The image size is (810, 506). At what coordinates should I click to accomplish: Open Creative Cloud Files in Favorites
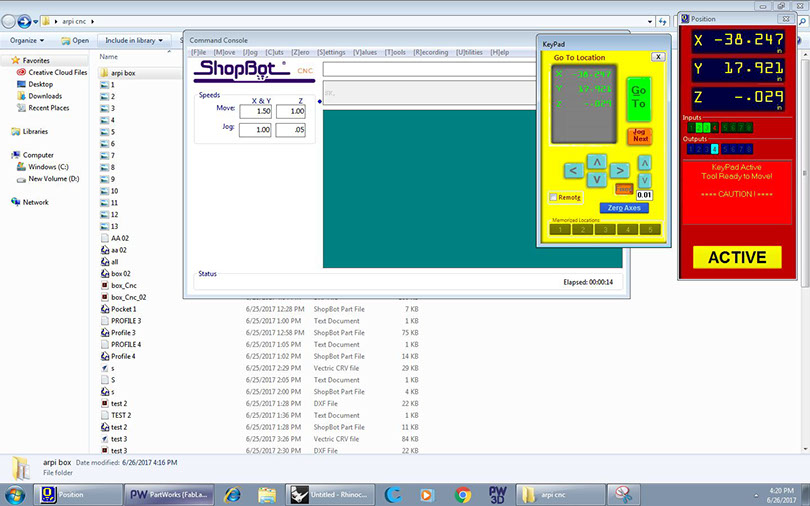(52, 72)
